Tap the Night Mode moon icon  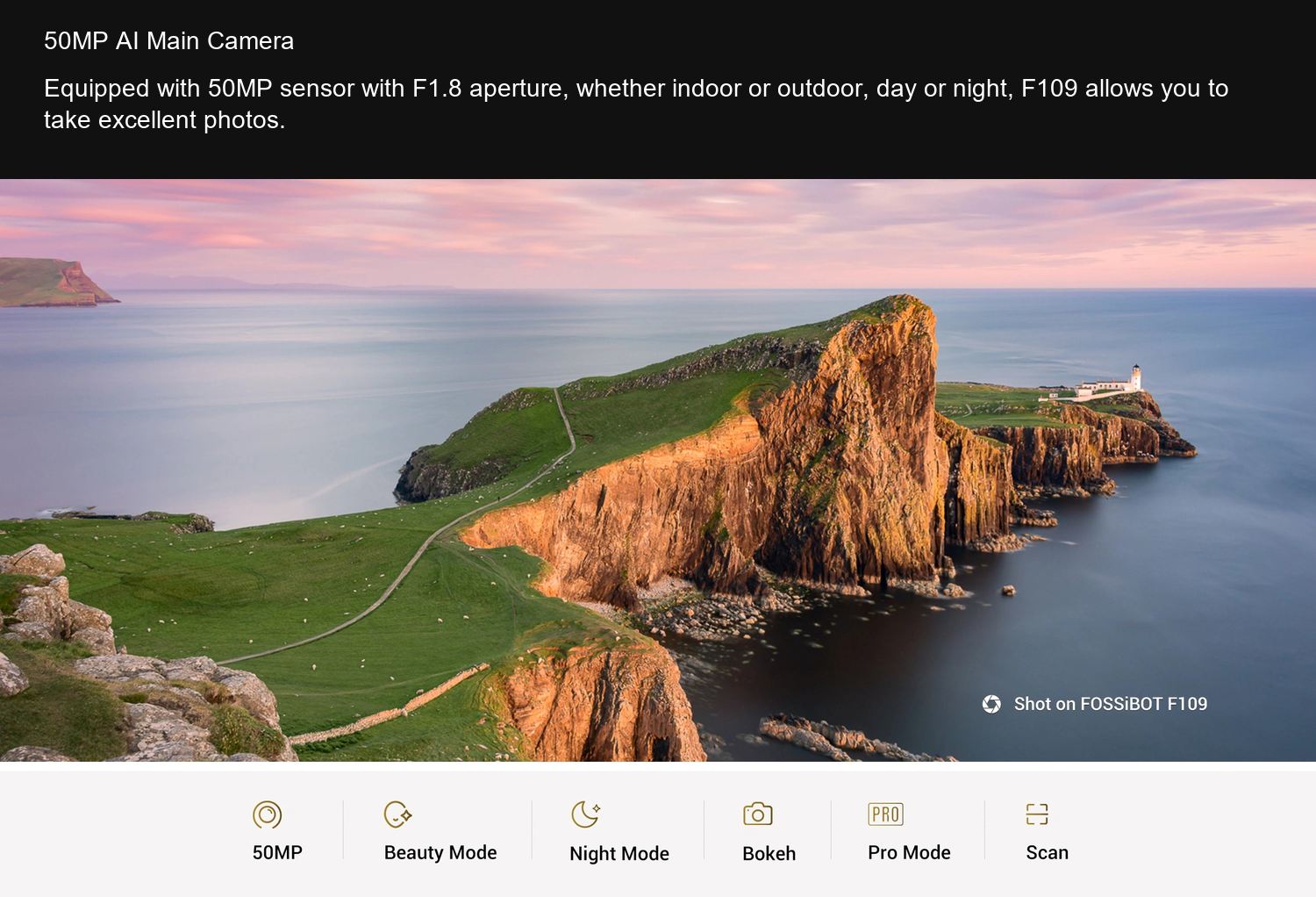(586, 814)
